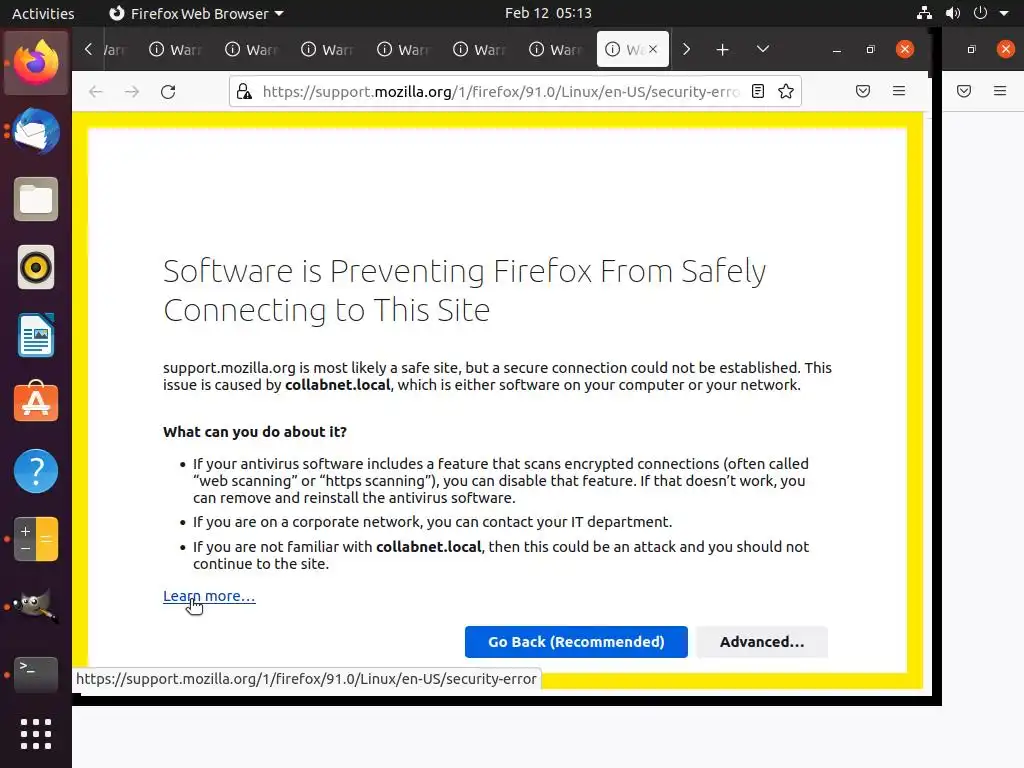Close the active tab with X
Viewport: 1024px width, 768px height.
(652, 49)
